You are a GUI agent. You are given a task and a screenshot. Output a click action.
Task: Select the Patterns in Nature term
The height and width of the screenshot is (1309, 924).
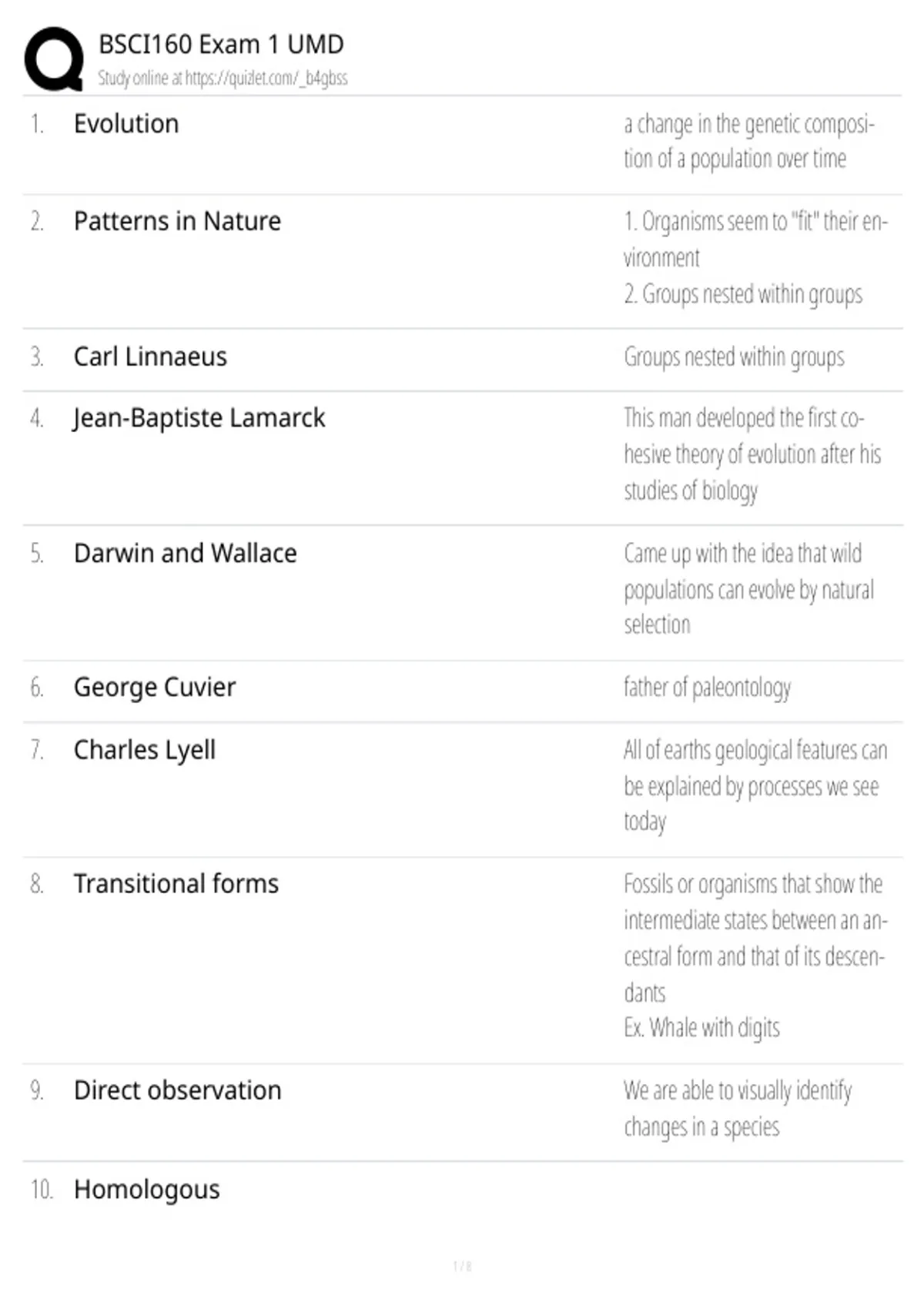coord(177,222)
